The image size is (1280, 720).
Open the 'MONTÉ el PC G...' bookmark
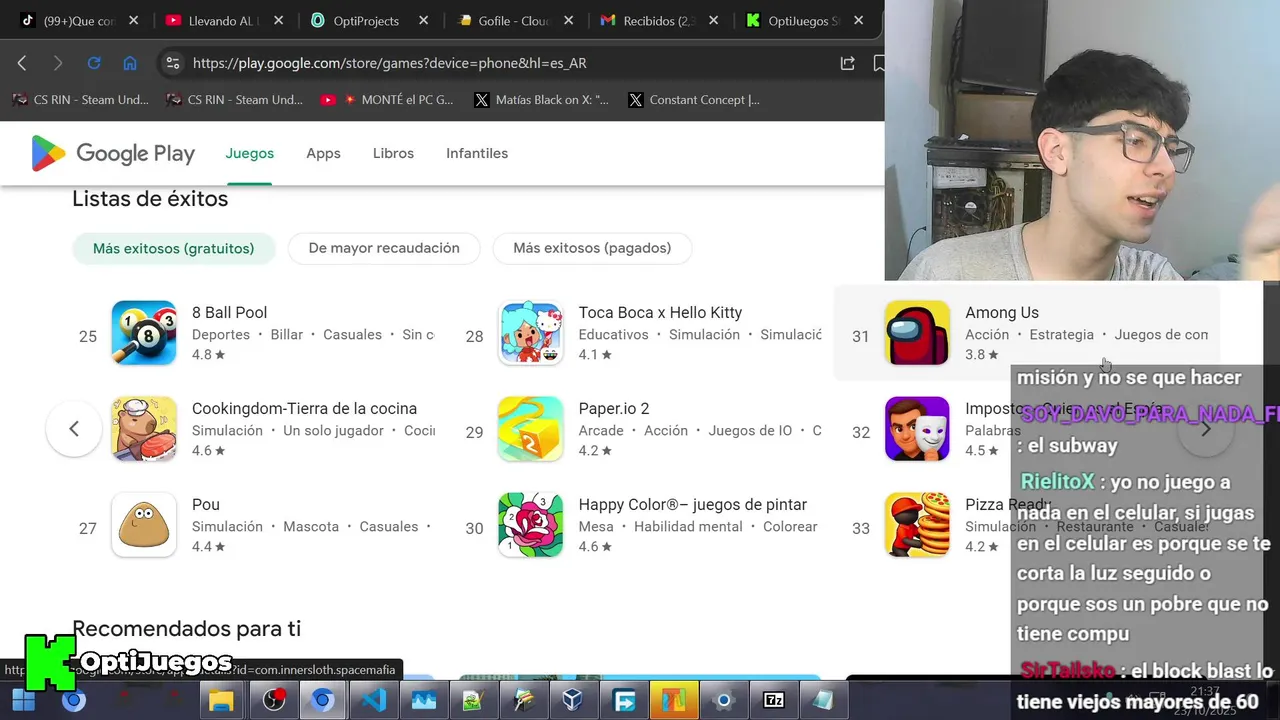point(387,100)
